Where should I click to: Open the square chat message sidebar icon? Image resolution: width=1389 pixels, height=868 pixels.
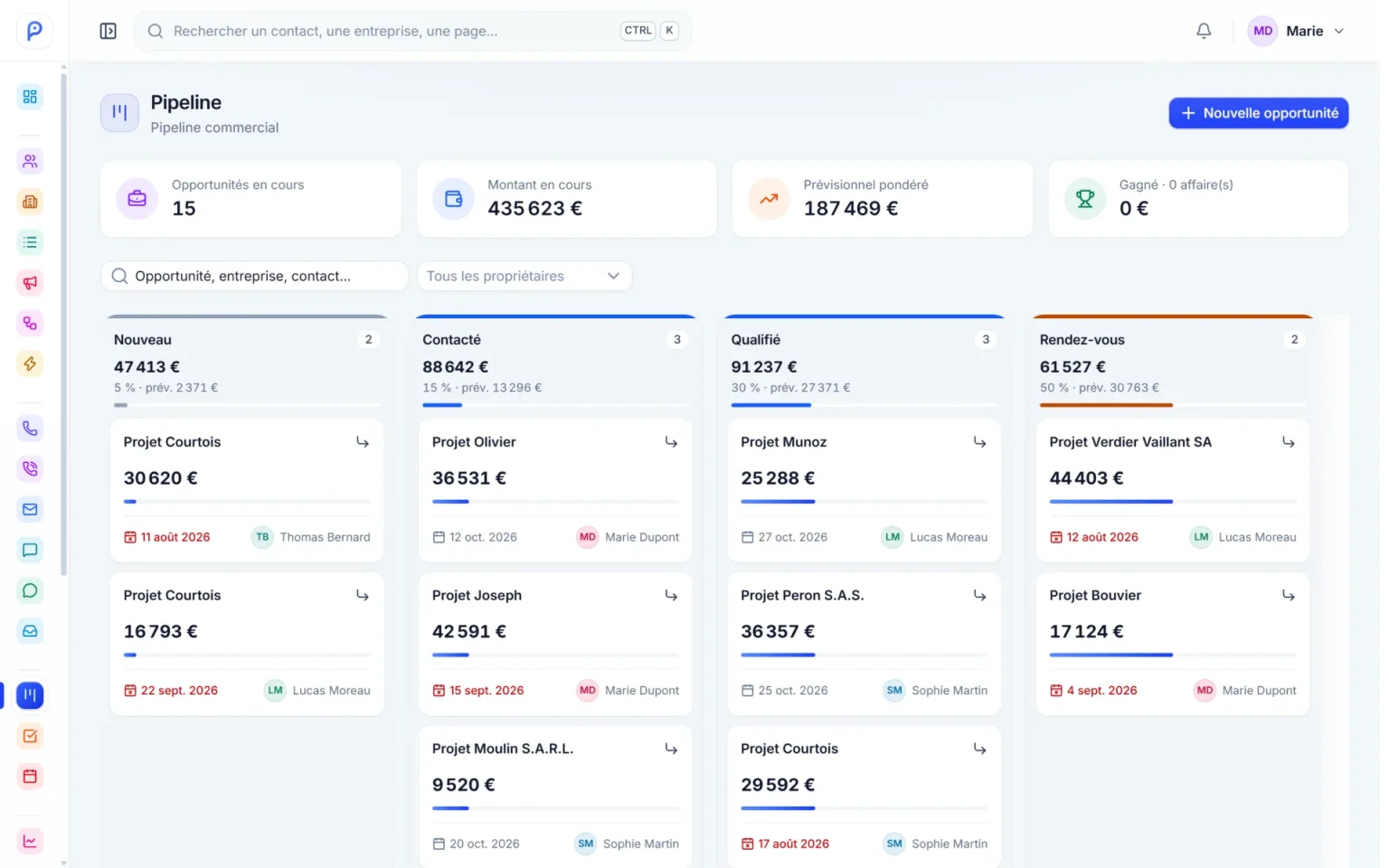pyautogui.click(x=30, y=550)
